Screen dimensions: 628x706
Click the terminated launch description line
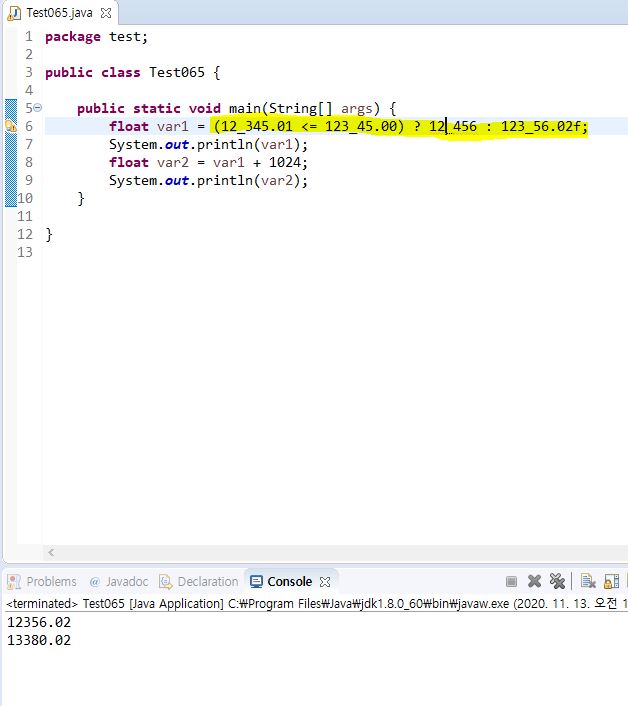(315, 603)
